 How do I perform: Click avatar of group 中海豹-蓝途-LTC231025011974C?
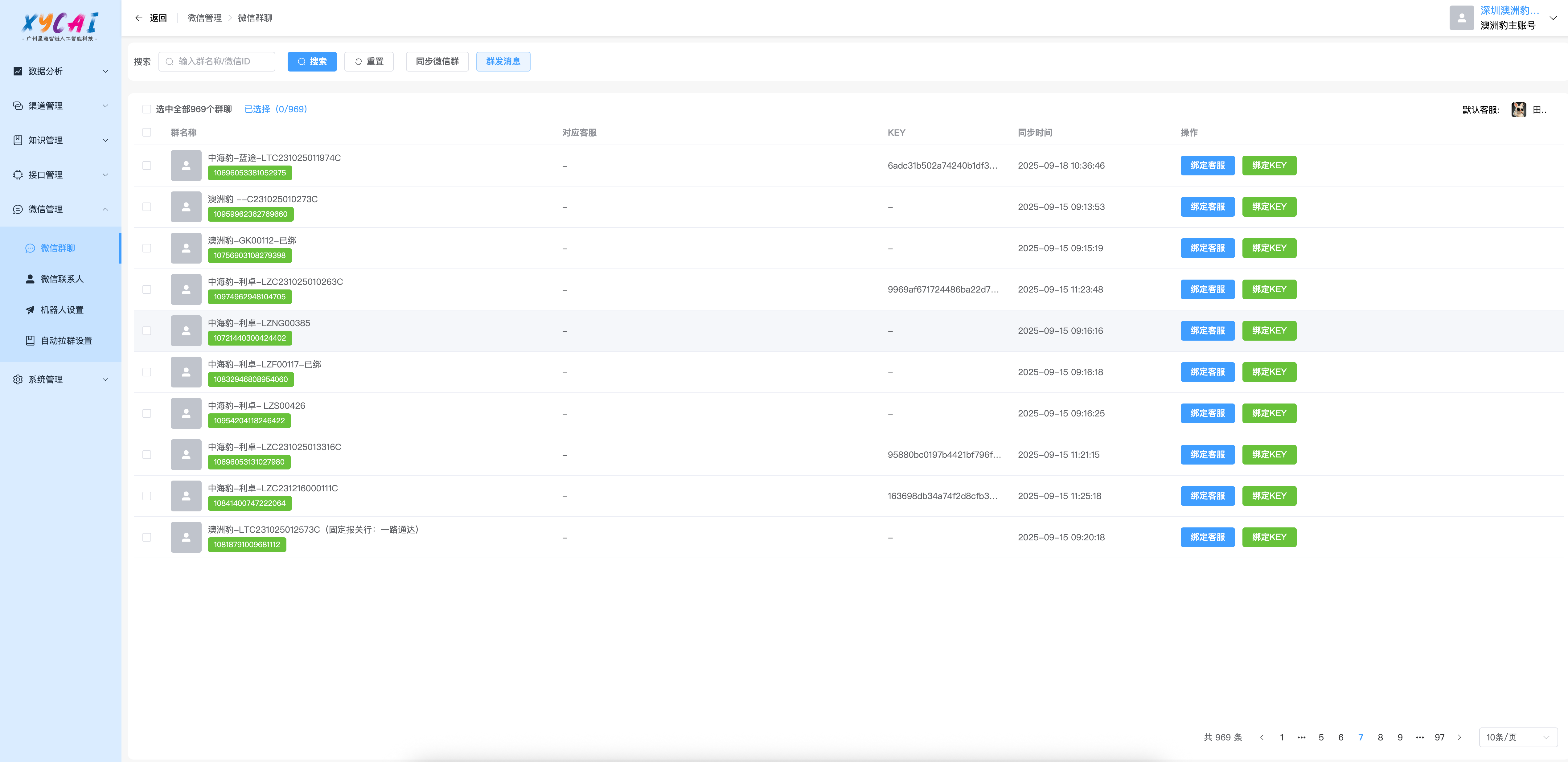point(186,166)
